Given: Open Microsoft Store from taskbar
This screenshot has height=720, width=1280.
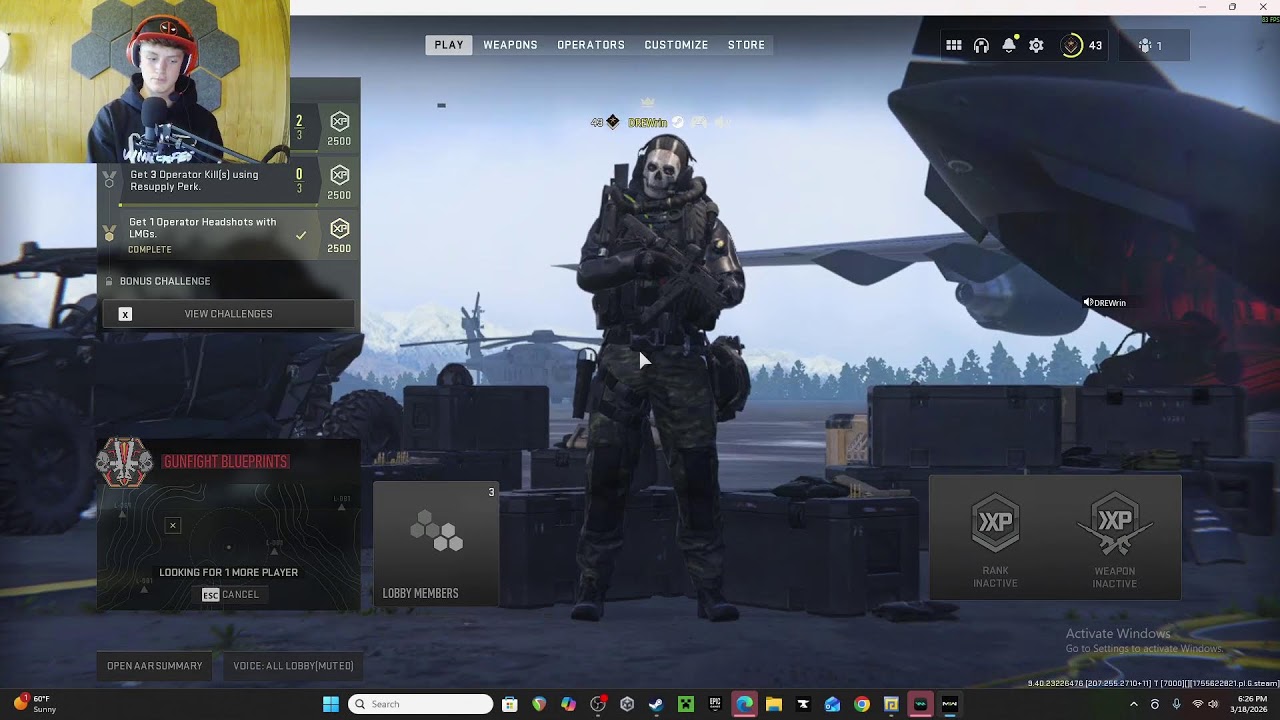Looking at the screenshot, I should click(509, 704).
